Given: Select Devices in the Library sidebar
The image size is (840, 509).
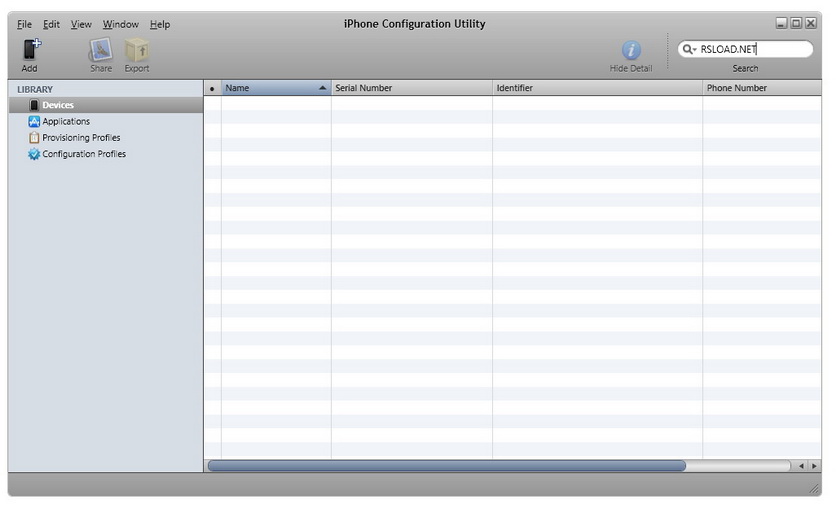Looking at the screenshot, I should pos(106,105).
